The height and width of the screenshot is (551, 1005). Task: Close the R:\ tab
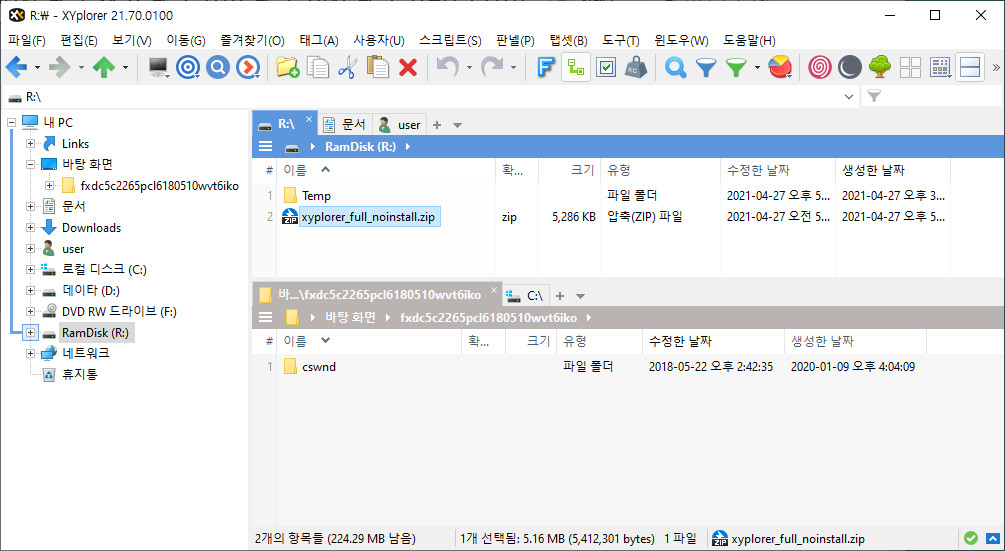308,119
